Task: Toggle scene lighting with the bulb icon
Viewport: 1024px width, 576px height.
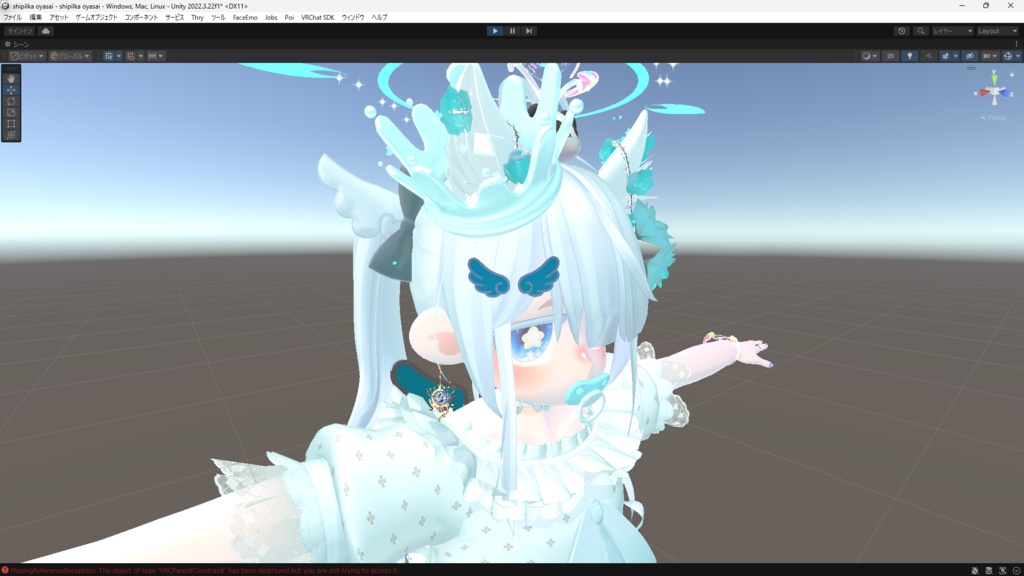Action: 909,56
